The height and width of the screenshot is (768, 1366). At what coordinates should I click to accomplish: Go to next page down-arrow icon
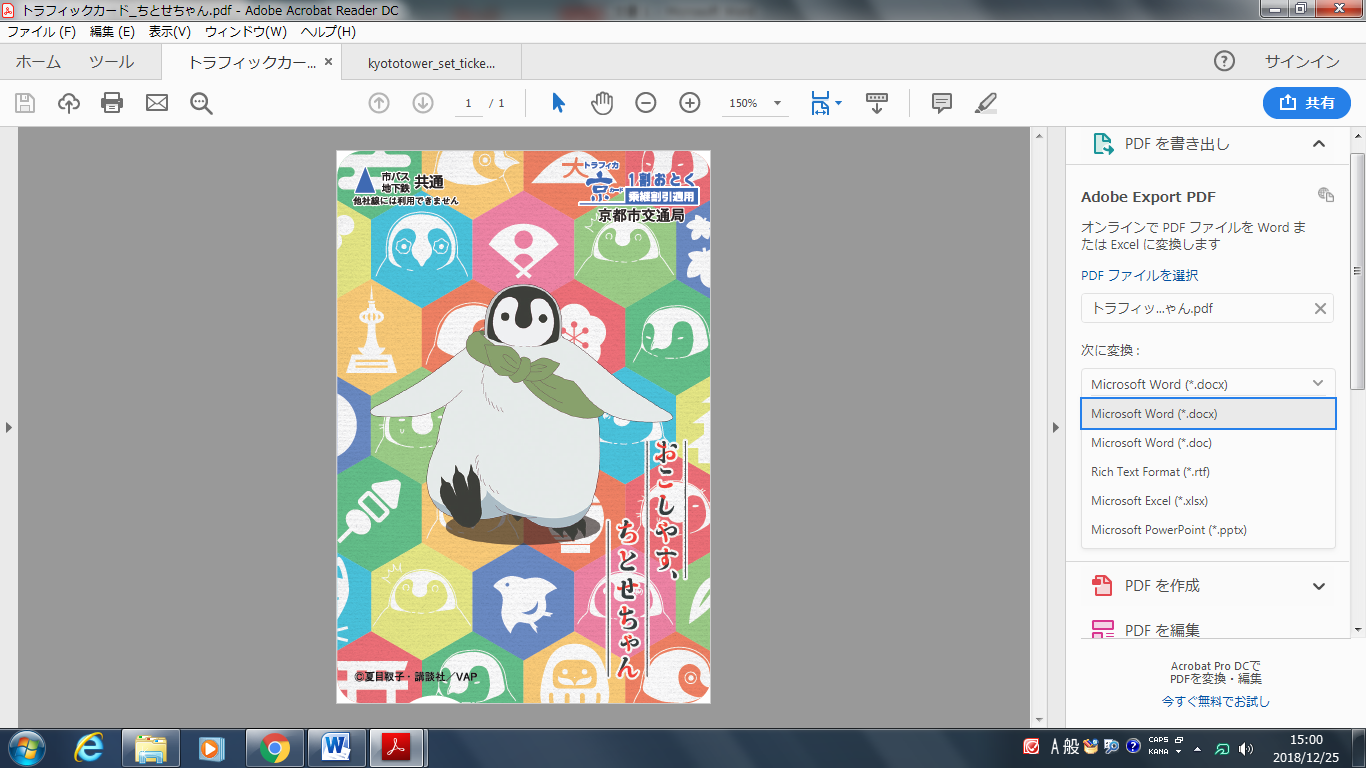click(423, 103)
